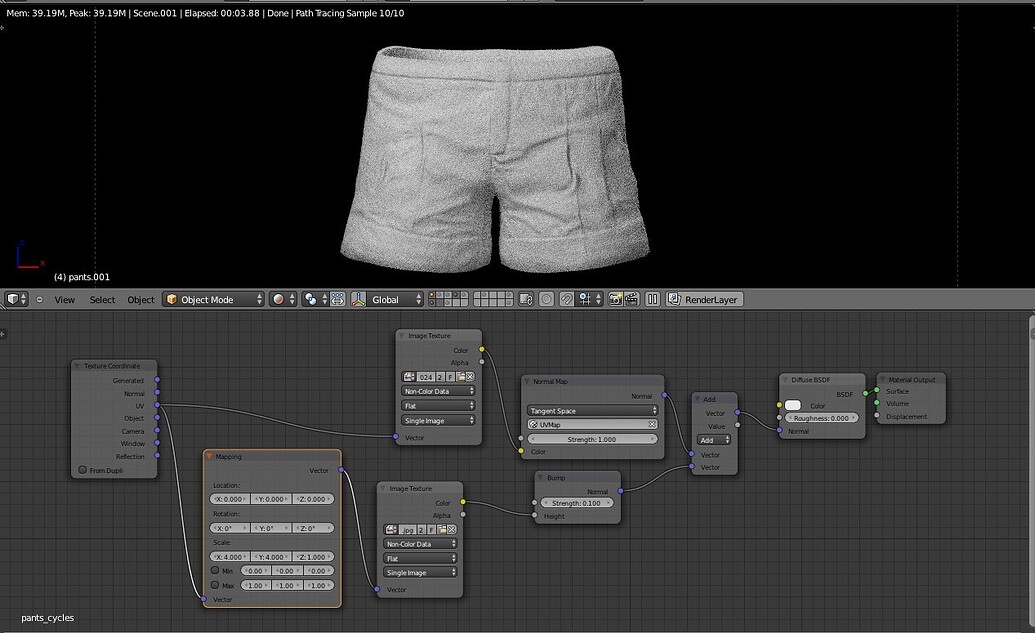Unlink the 024 image with the X icon

tap(470, 377)
